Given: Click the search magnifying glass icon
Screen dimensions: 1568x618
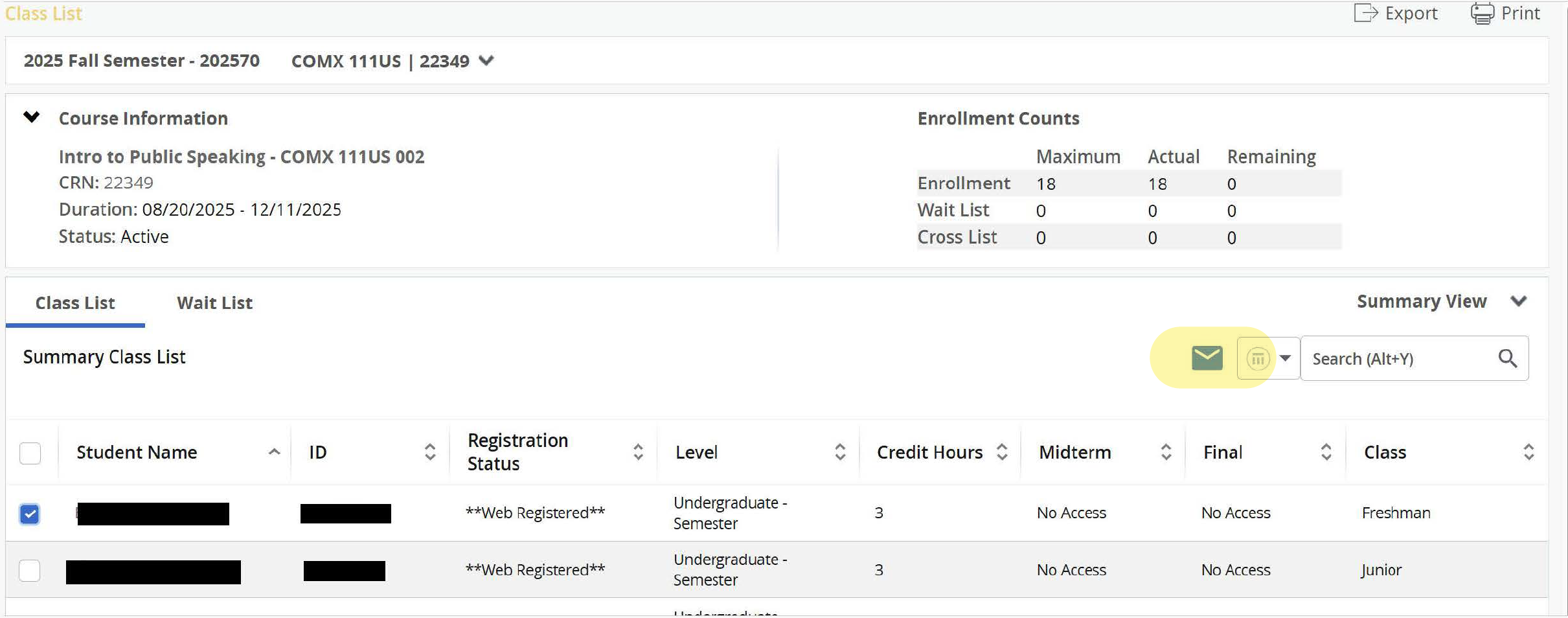Looking at the screenshot, I should 1507,358.
